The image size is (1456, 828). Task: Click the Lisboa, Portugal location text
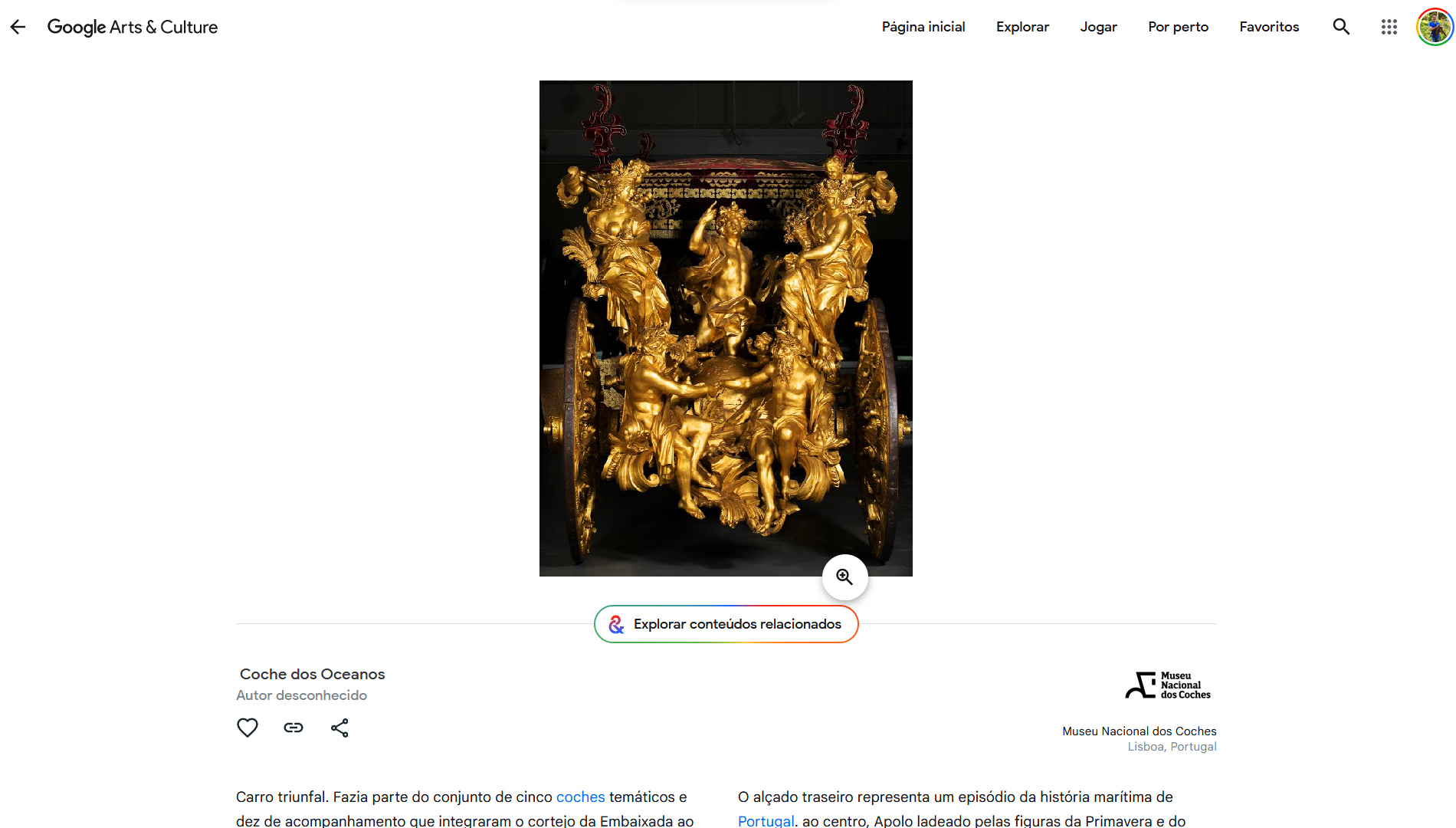coord(1172,747)
